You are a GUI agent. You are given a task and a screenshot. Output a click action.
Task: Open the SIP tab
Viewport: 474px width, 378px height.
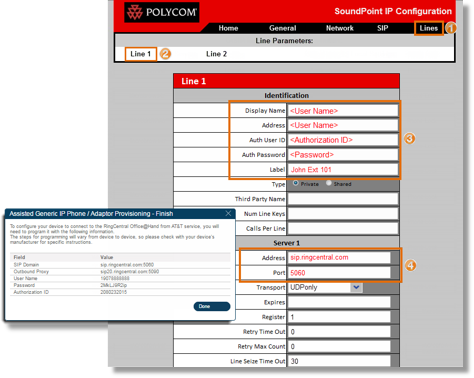pyautogui.click(x=382, y=28)
